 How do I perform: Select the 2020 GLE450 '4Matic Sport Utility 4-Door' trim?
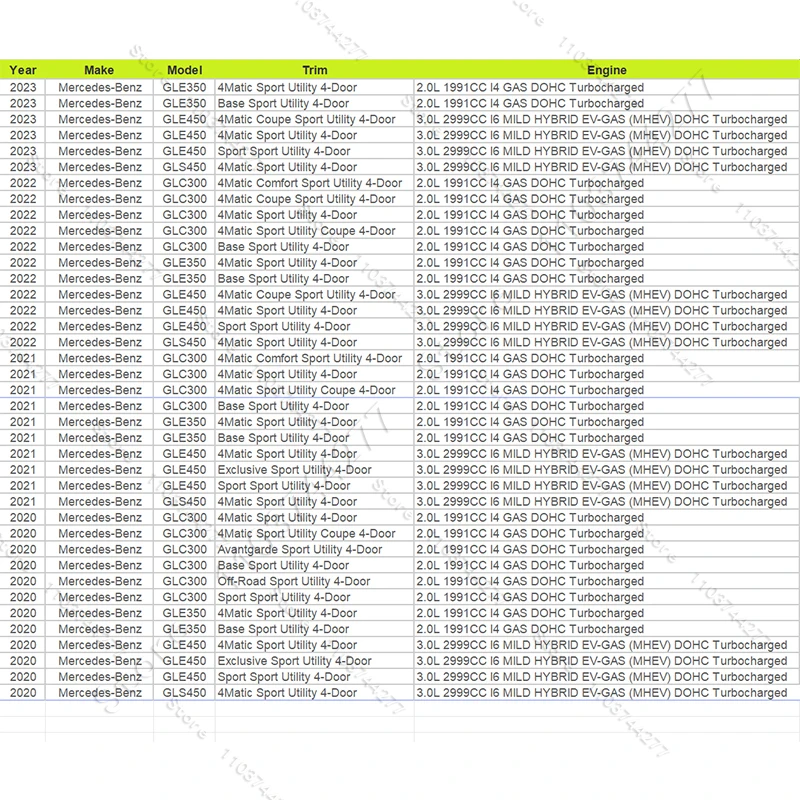pyautogui.click(x=314, y=645)
